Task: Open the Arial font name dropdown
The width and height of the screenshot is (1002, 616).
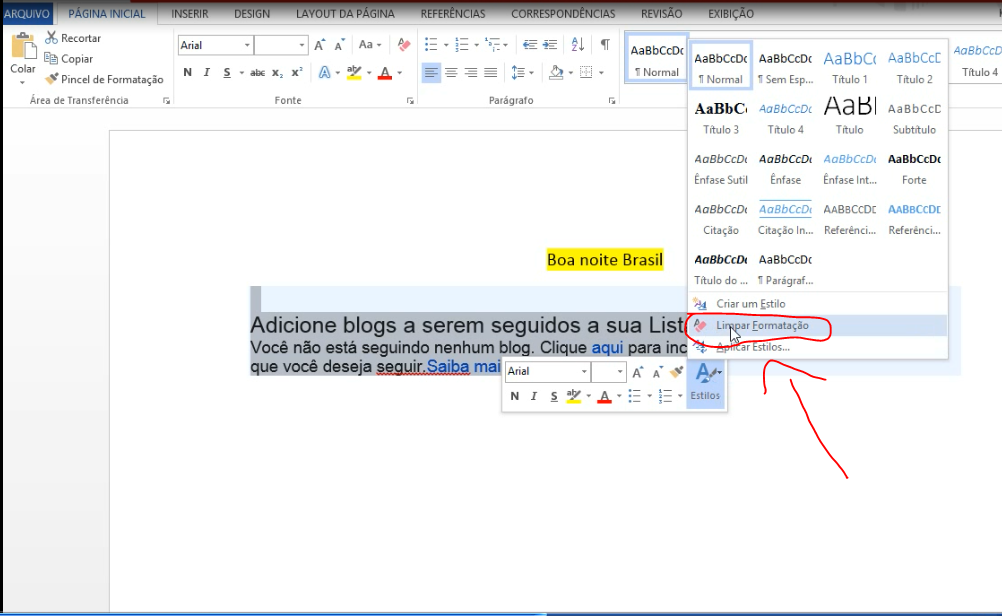Action: tap(246, 44)
